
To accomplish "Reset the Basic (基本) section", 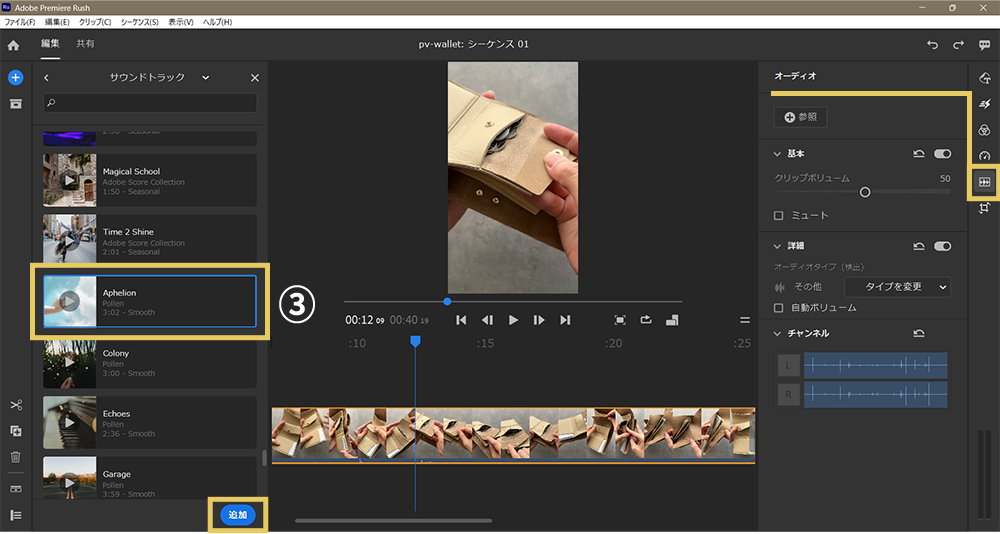I will click(x=919, y=154).
